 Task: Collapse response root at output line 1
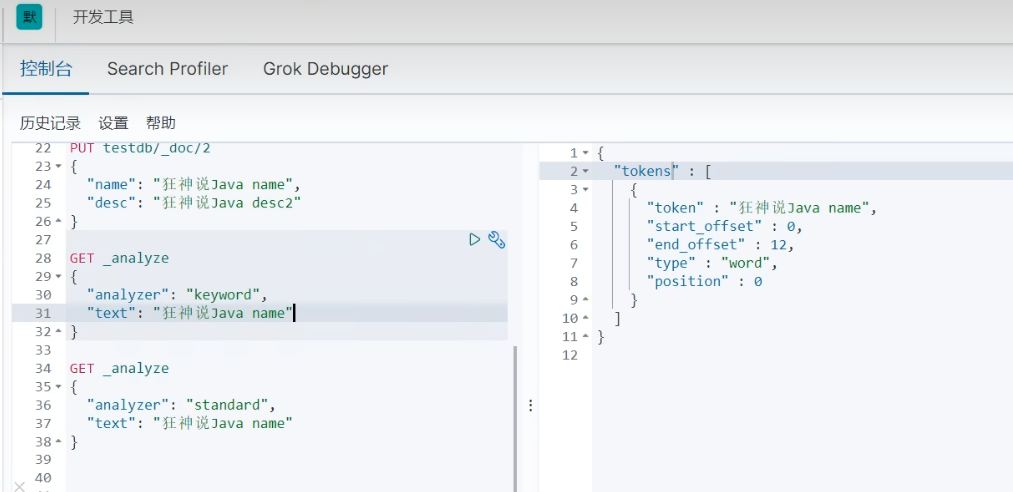585,153
